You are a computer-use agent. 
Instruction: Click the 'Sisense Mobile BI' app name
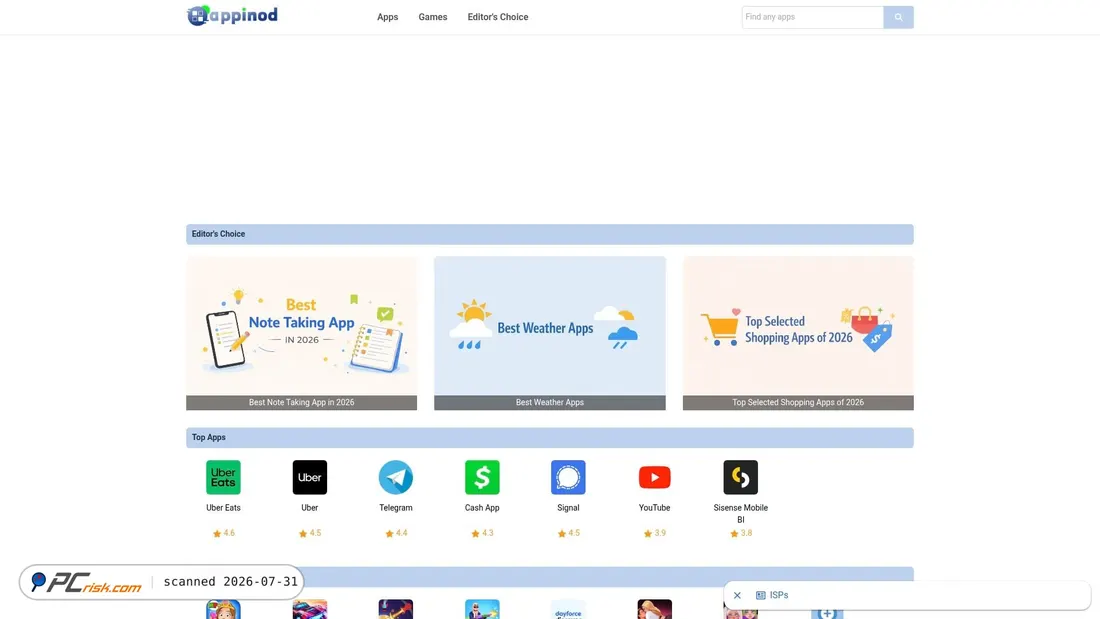pos(741,514)
